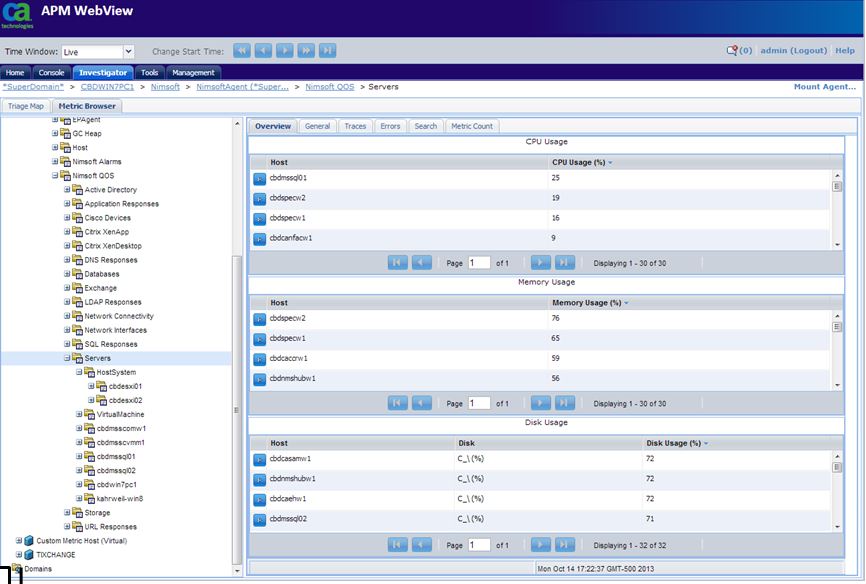Open the Tools tab
The image size is (866, 584).
click(149, 72)
